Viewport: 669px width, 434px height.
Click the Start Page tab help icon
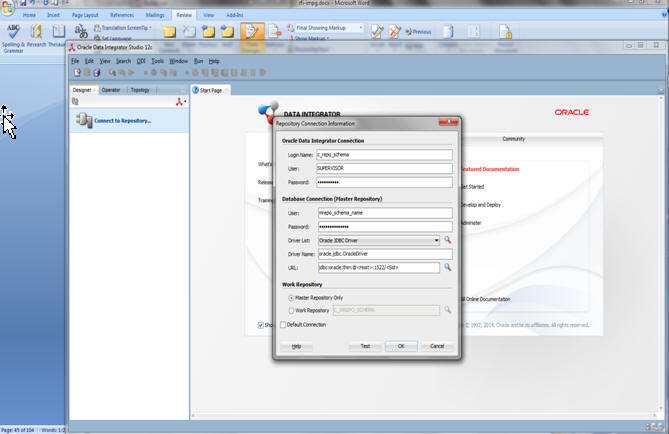(x=195, y=90)
